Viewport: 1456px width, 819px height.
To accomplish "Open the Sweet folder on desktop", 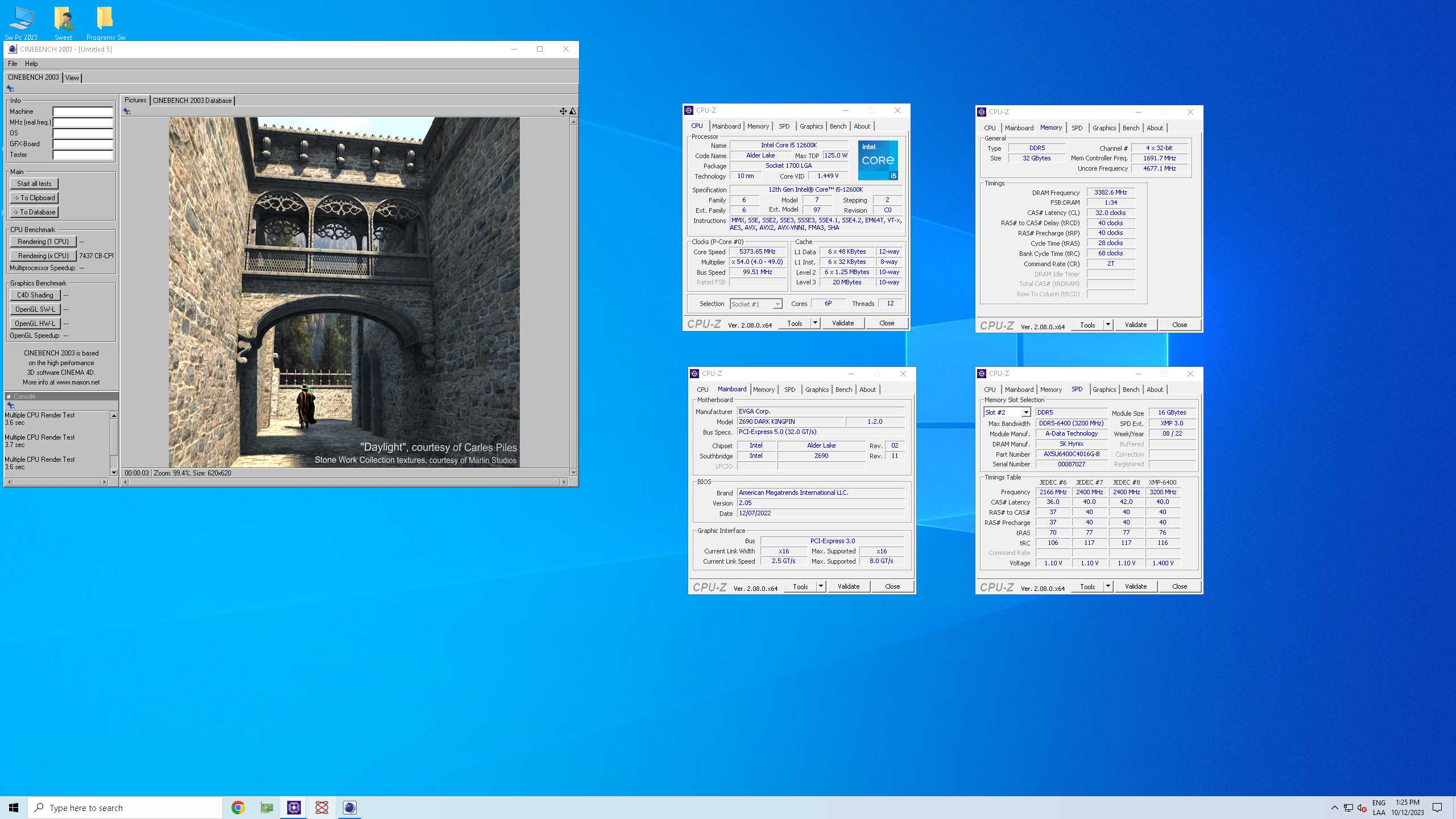I will pos(64,23).
